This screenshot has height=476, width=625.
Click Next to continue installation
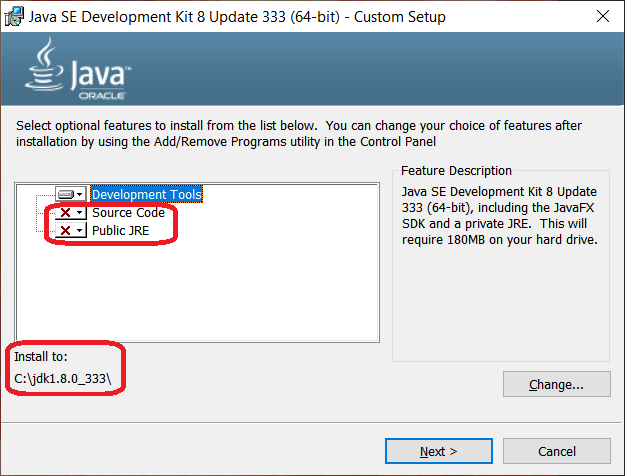click(x=438, y=451)
